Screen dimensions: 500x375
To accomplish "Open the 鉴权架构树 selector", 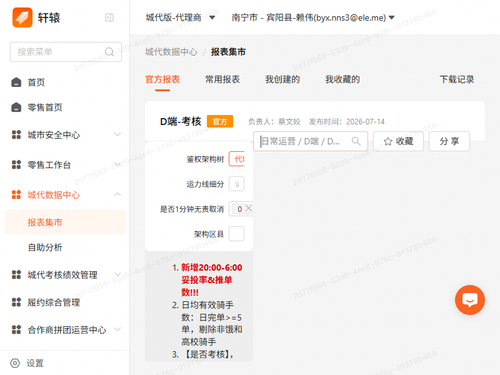I will pos(237,159).
